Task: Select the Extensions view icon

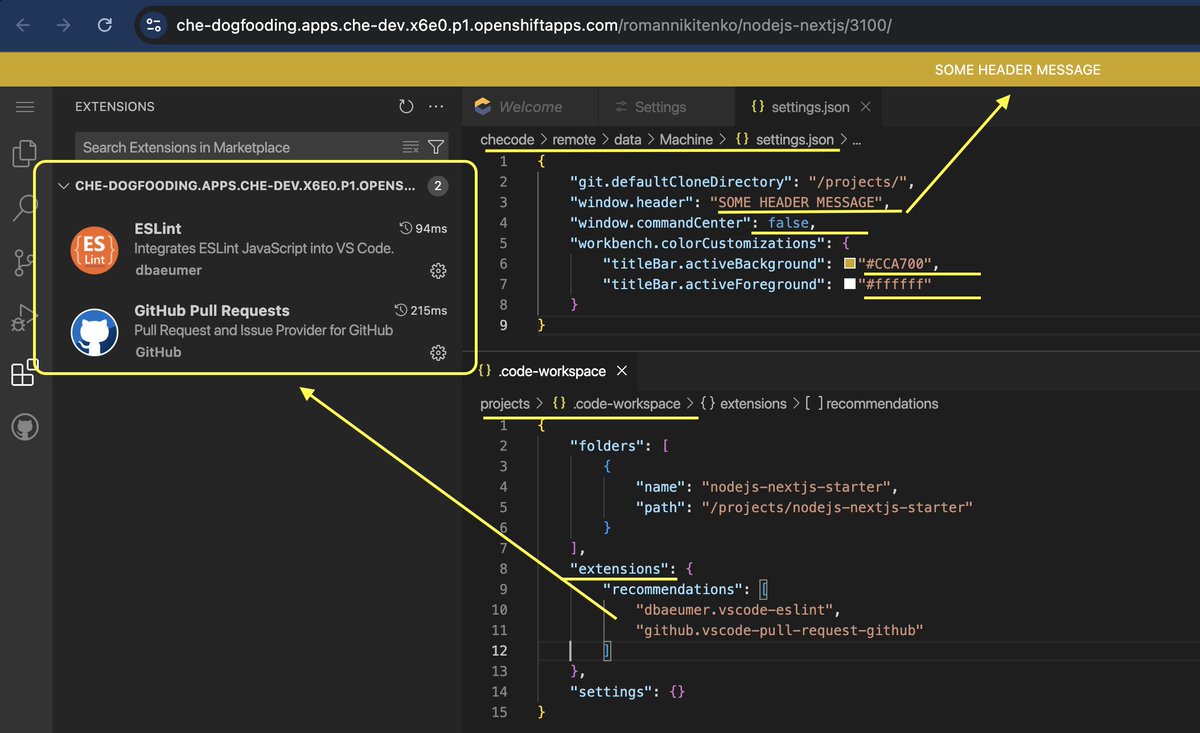Action: point(23,374)
